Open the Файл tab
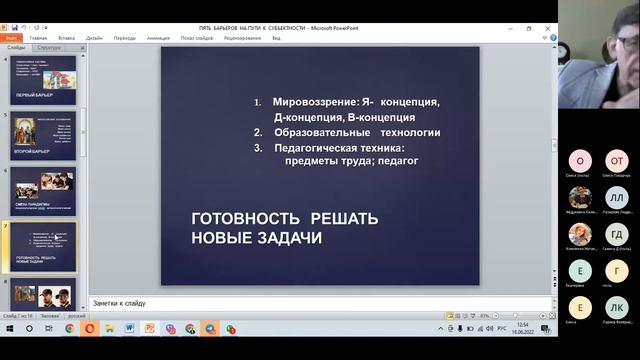Image resolution: width=640 pixels, height=360 pixels. click(x=11, y=38)
